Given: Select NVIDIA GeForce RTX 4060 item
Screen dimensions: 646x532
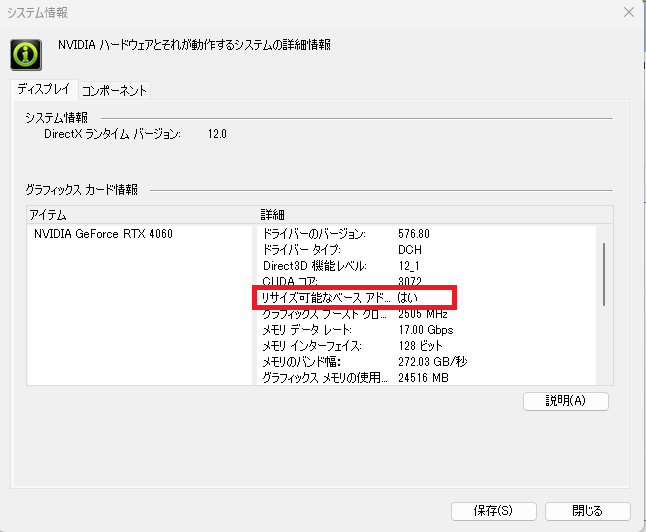Looking at the screenshot, I should 103,234.
